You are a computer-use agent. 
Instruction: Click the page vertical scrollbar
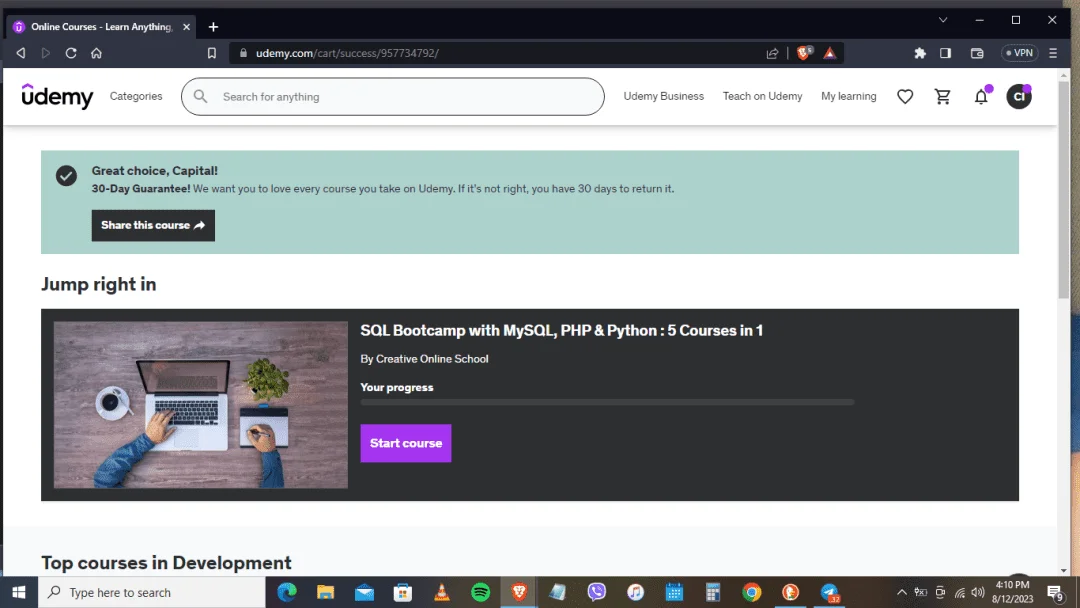(1063, 190)
